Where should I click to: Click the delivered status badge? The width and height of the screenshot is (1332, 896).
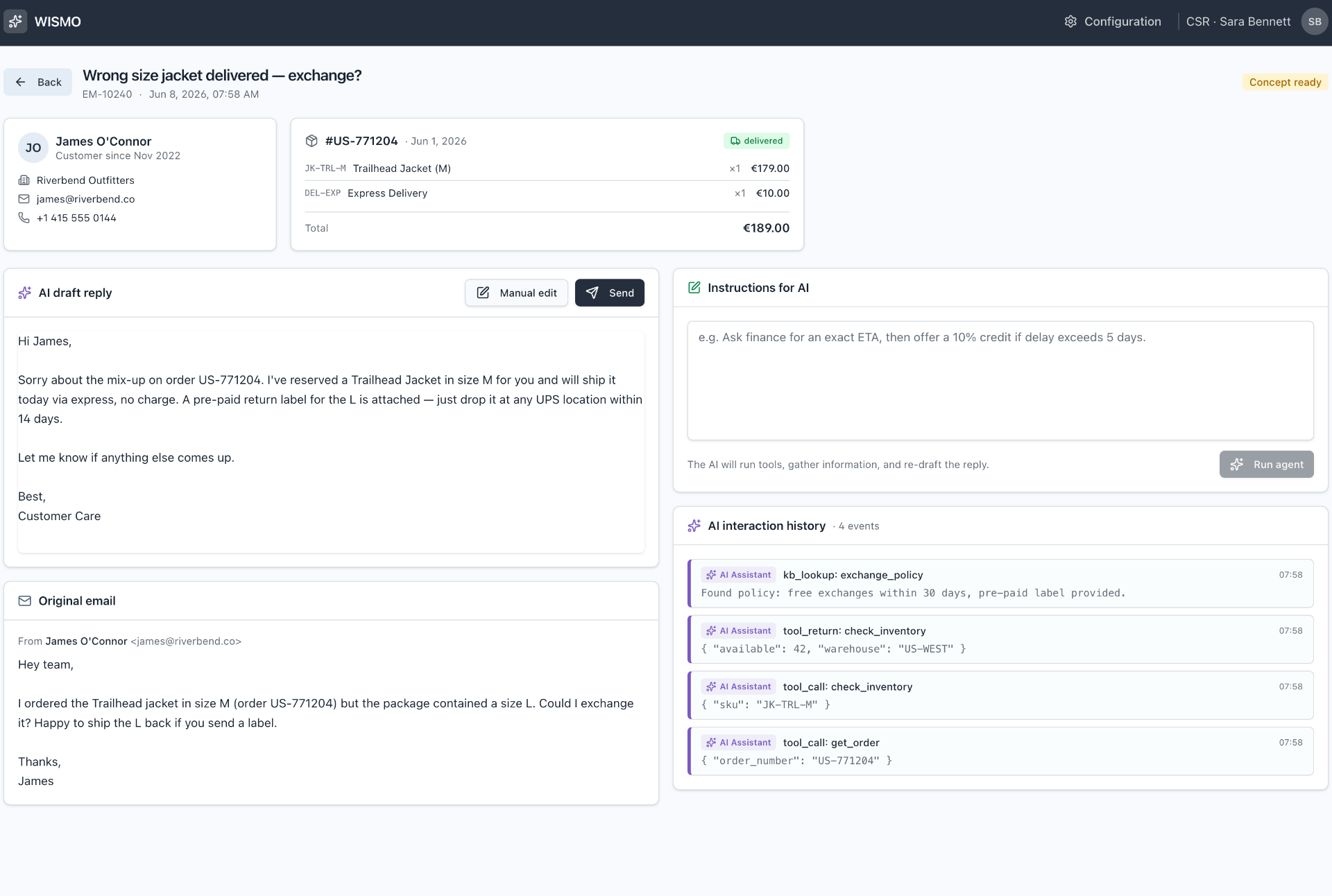756,141
